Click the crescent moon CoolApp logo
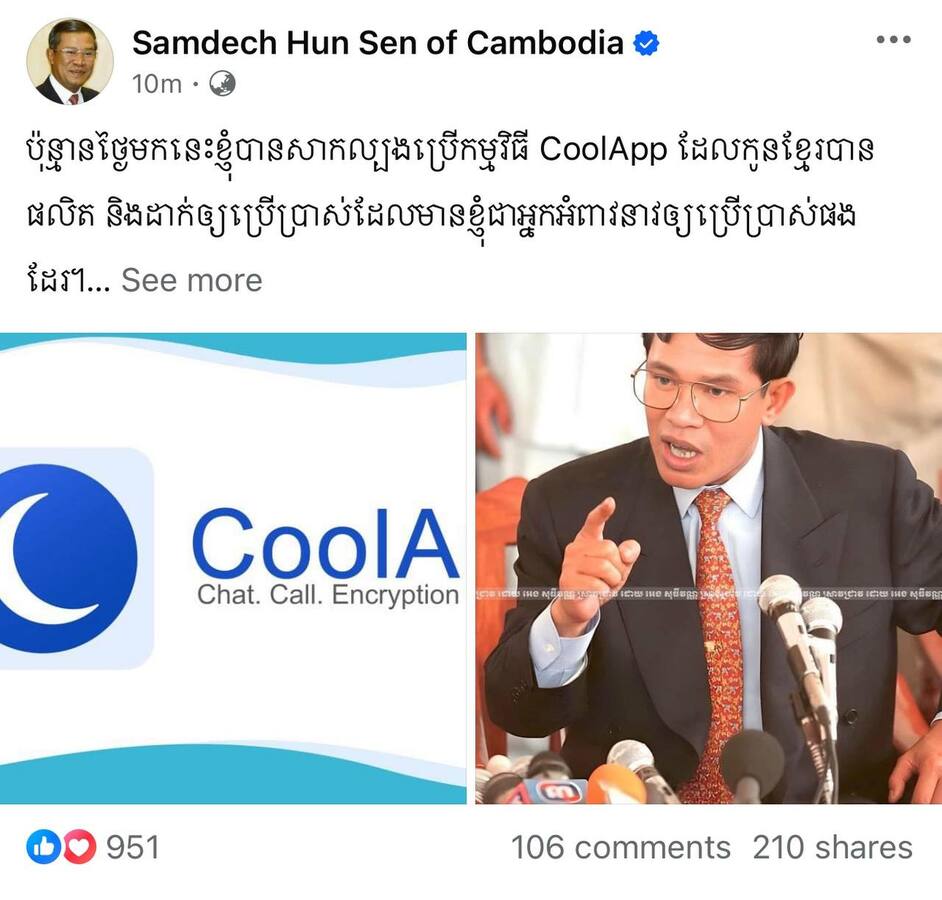 68,558
